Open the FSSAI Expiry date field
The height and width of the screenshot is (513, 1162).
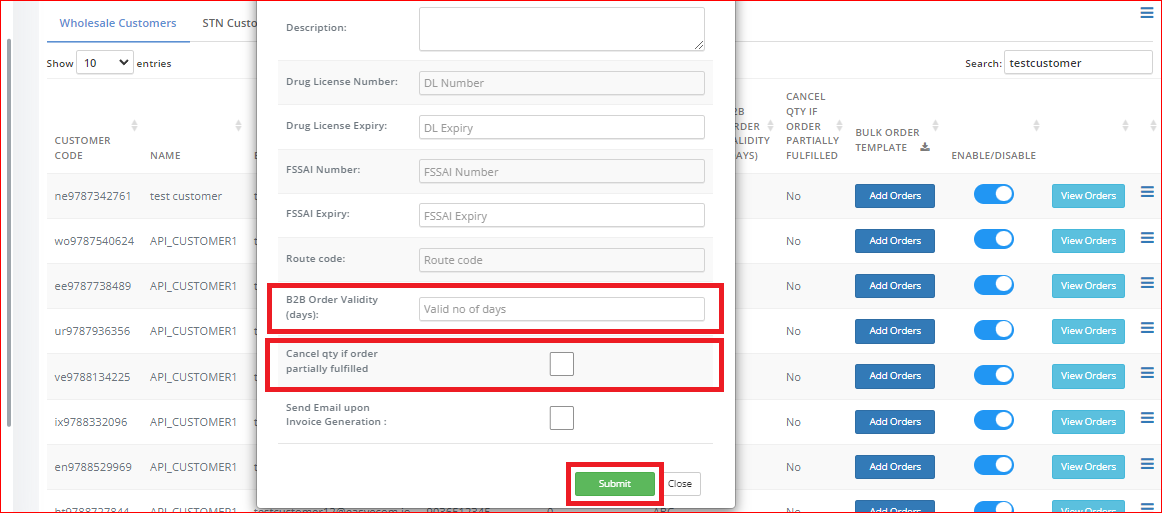(562, 215)
